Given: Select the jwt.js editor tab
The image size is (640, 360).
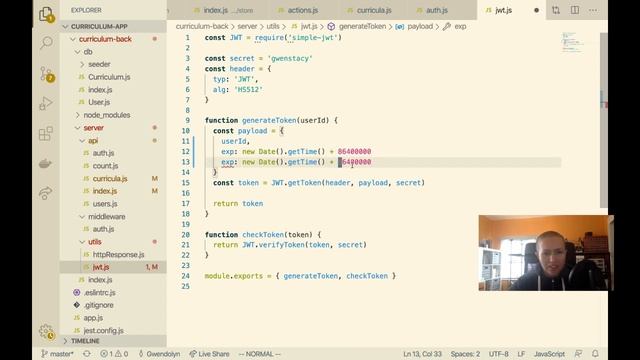Looking at the screenshot, I should pos(503,10).
